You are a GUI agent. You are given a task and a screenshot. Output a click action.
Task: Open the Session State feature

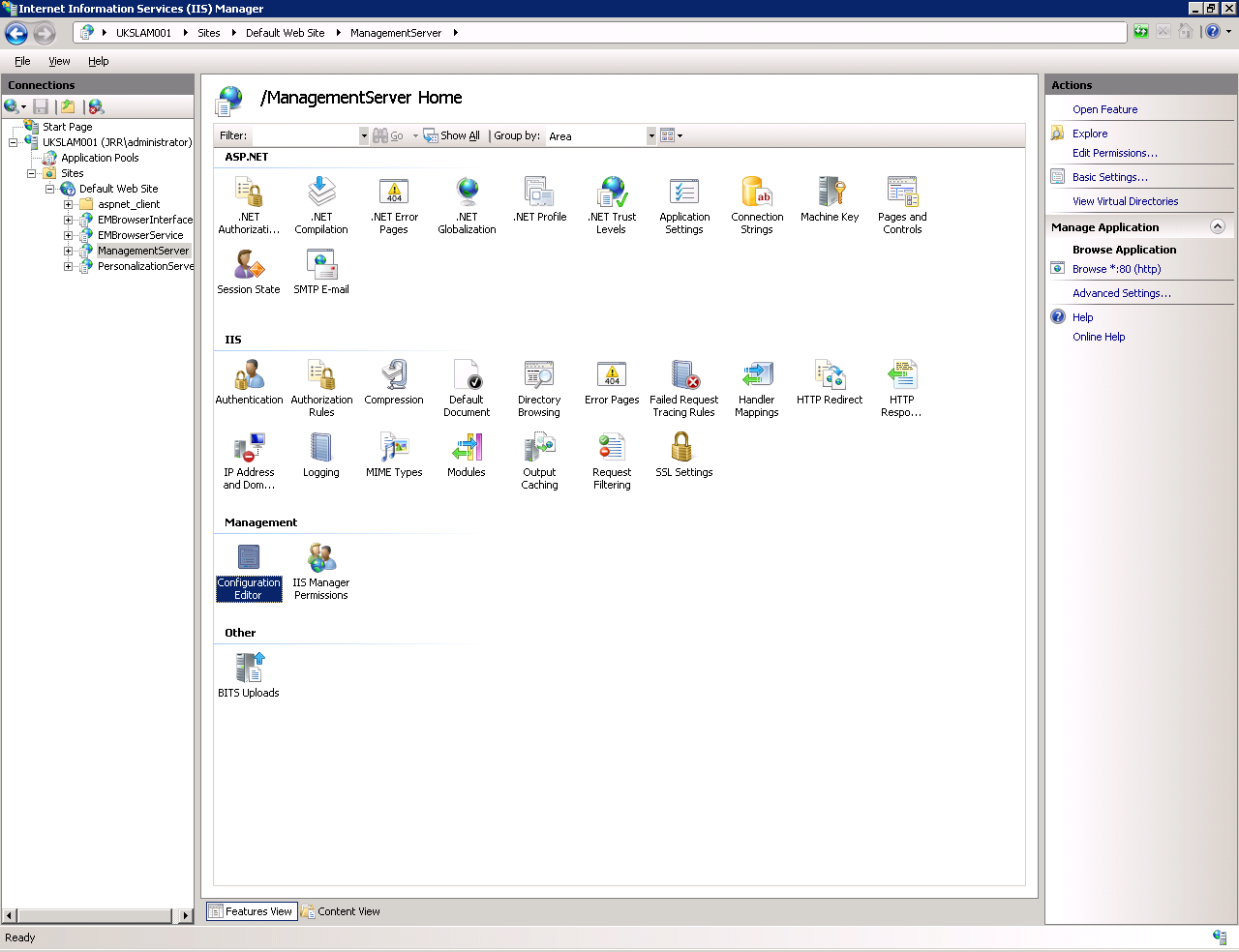tap(249, 272)
